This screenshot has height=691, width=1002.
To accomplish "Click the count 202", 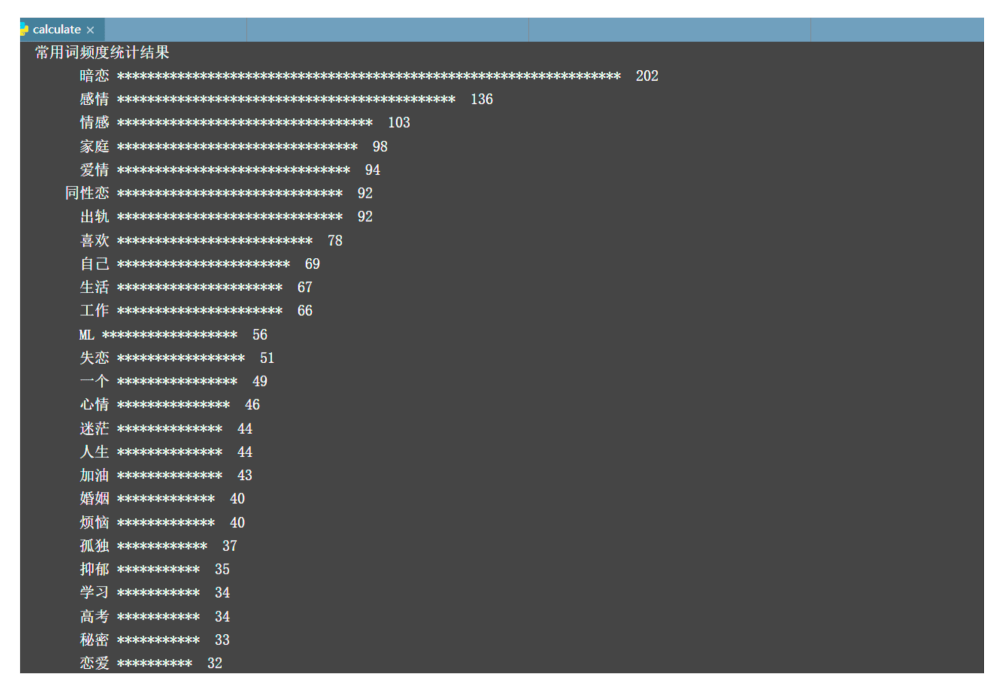I will pos(647,76).
